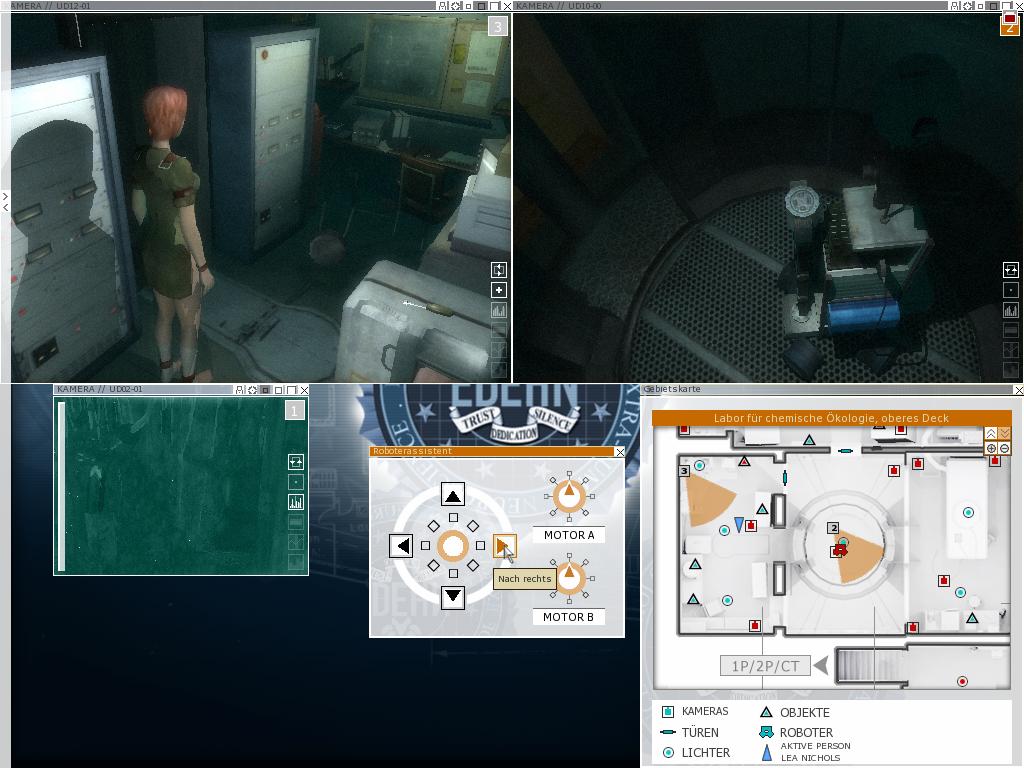Click the vertical slider bar in the UD02-01 view

coord(62,486)
